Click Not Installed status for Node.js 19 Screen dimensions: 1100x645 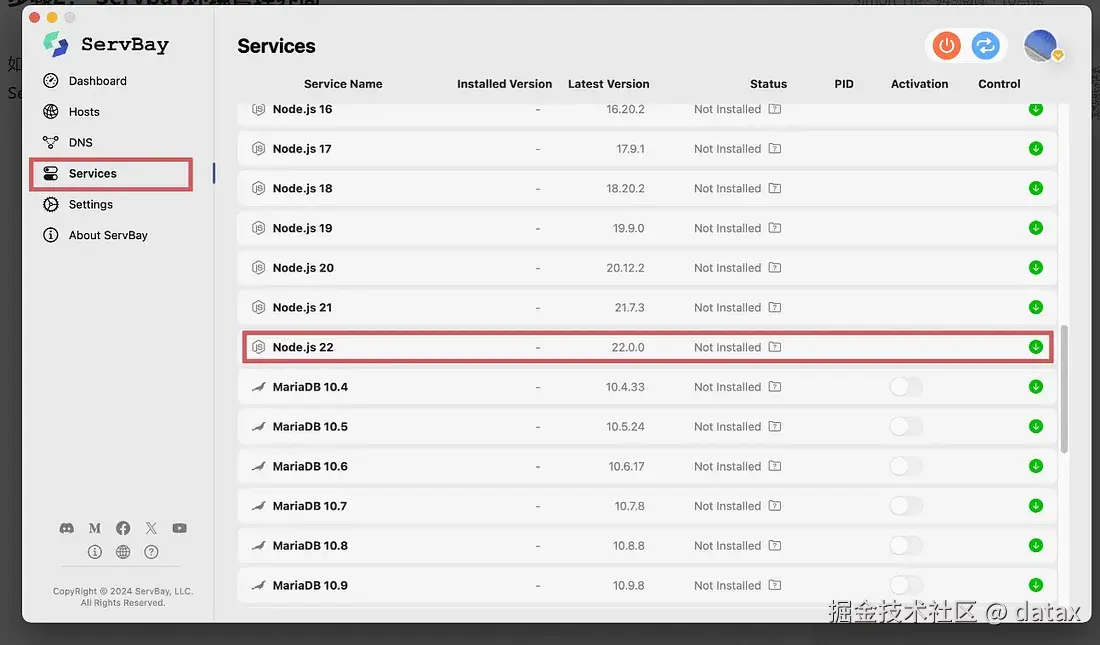pyautogui.click(x=727, y=228)
